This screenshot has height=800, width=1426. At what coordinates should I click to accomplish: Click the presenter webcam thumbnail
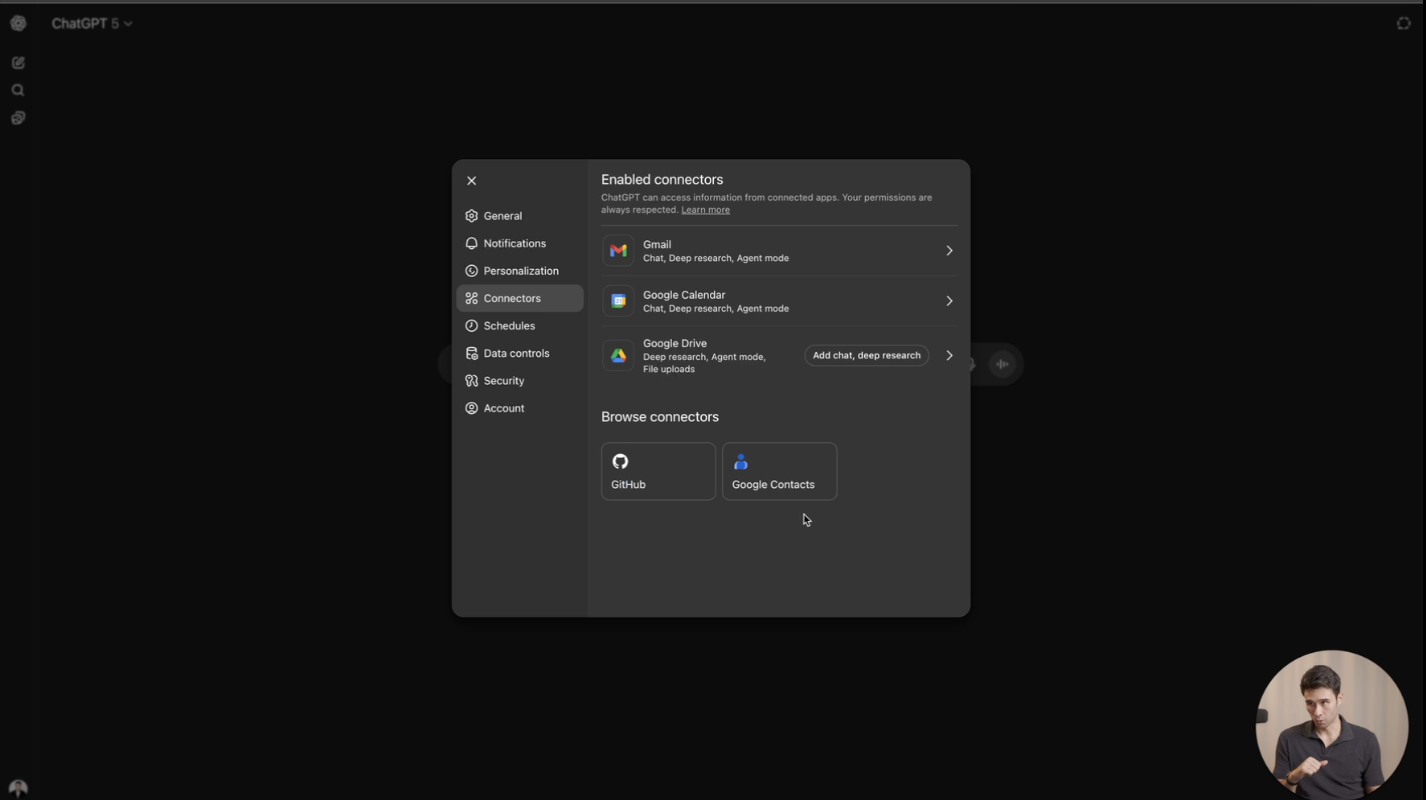pos(1332,725)
